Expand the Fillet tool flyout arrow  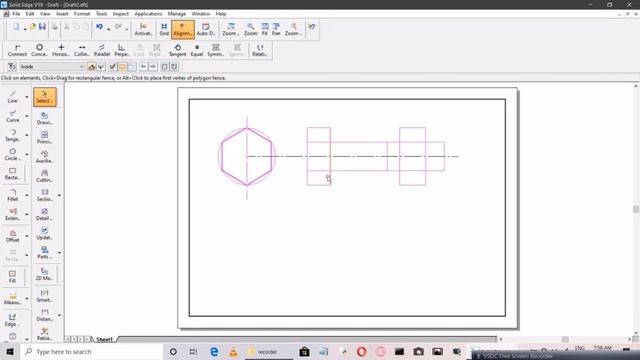27,196
